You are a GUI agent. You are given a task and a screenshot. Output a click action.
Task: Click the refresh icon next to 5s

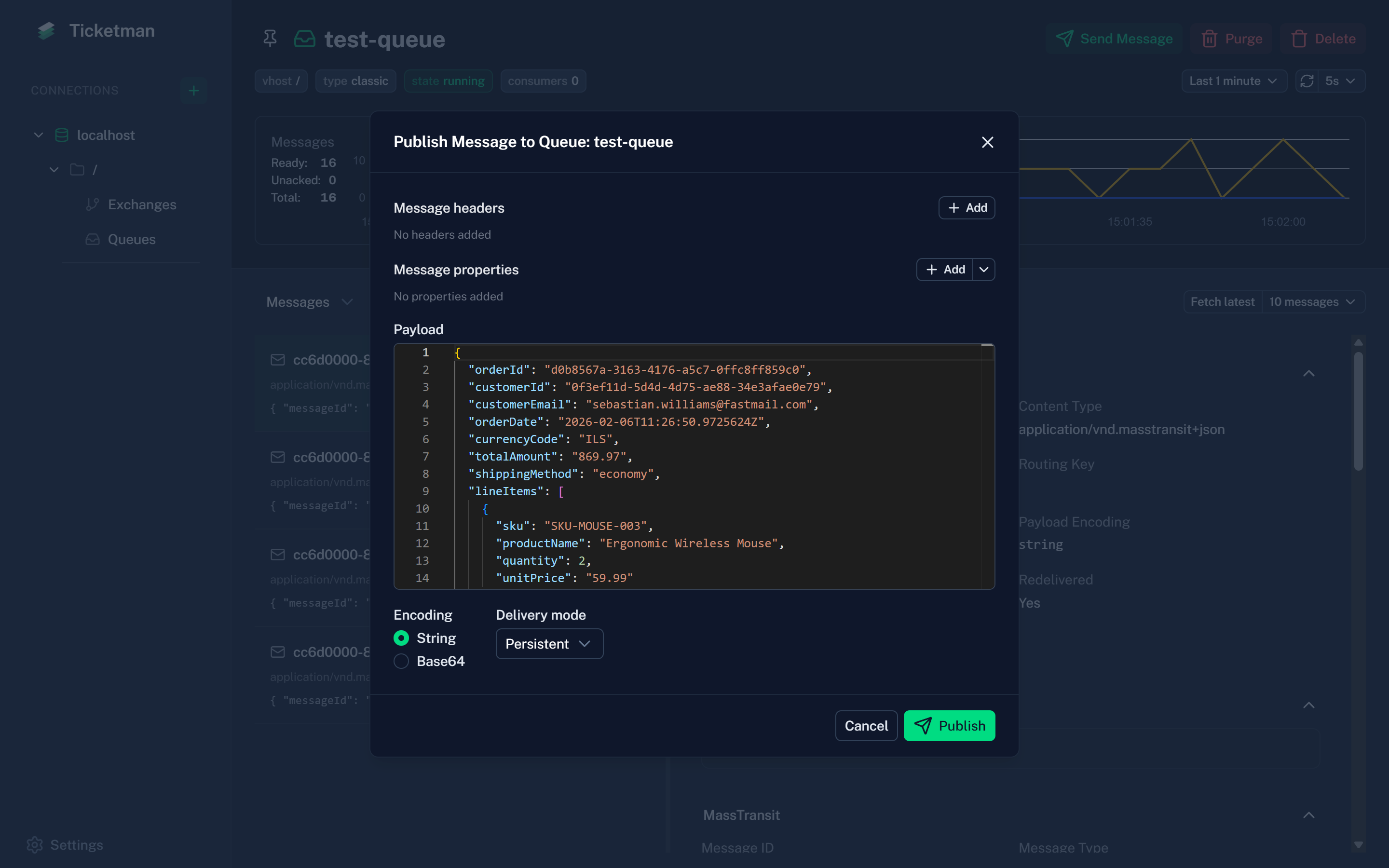[x=1307, y=81]
